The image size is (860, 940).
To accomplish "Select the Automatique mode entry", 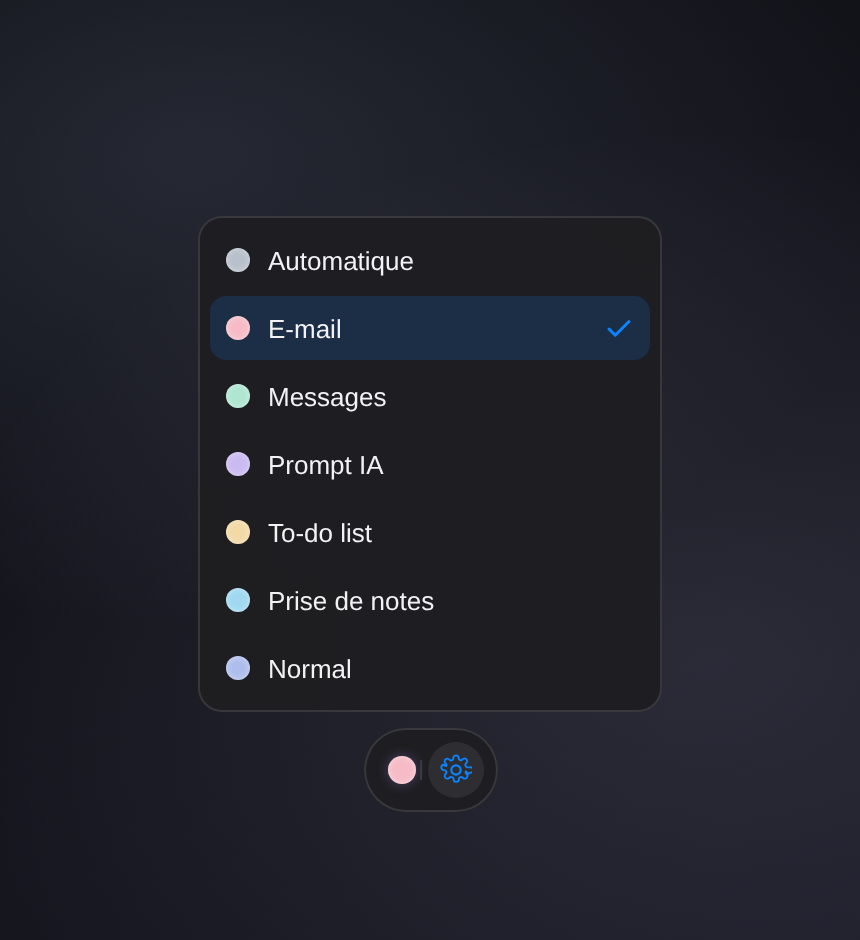I will 430,261.
